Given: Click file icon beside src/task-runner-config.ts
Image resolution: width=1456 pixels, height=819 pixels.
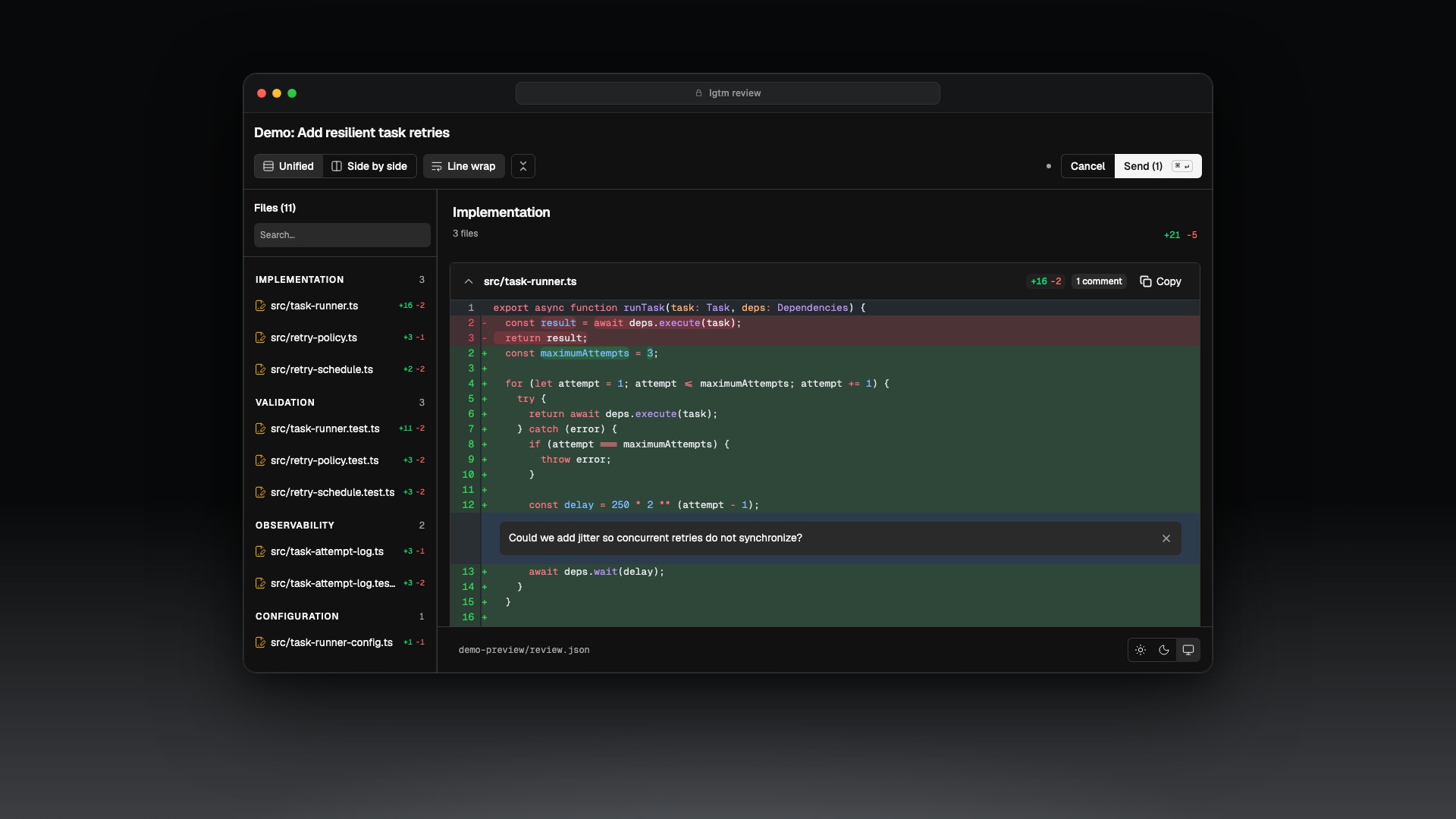Looking at the screenshot, I should (x=260, y=642).
